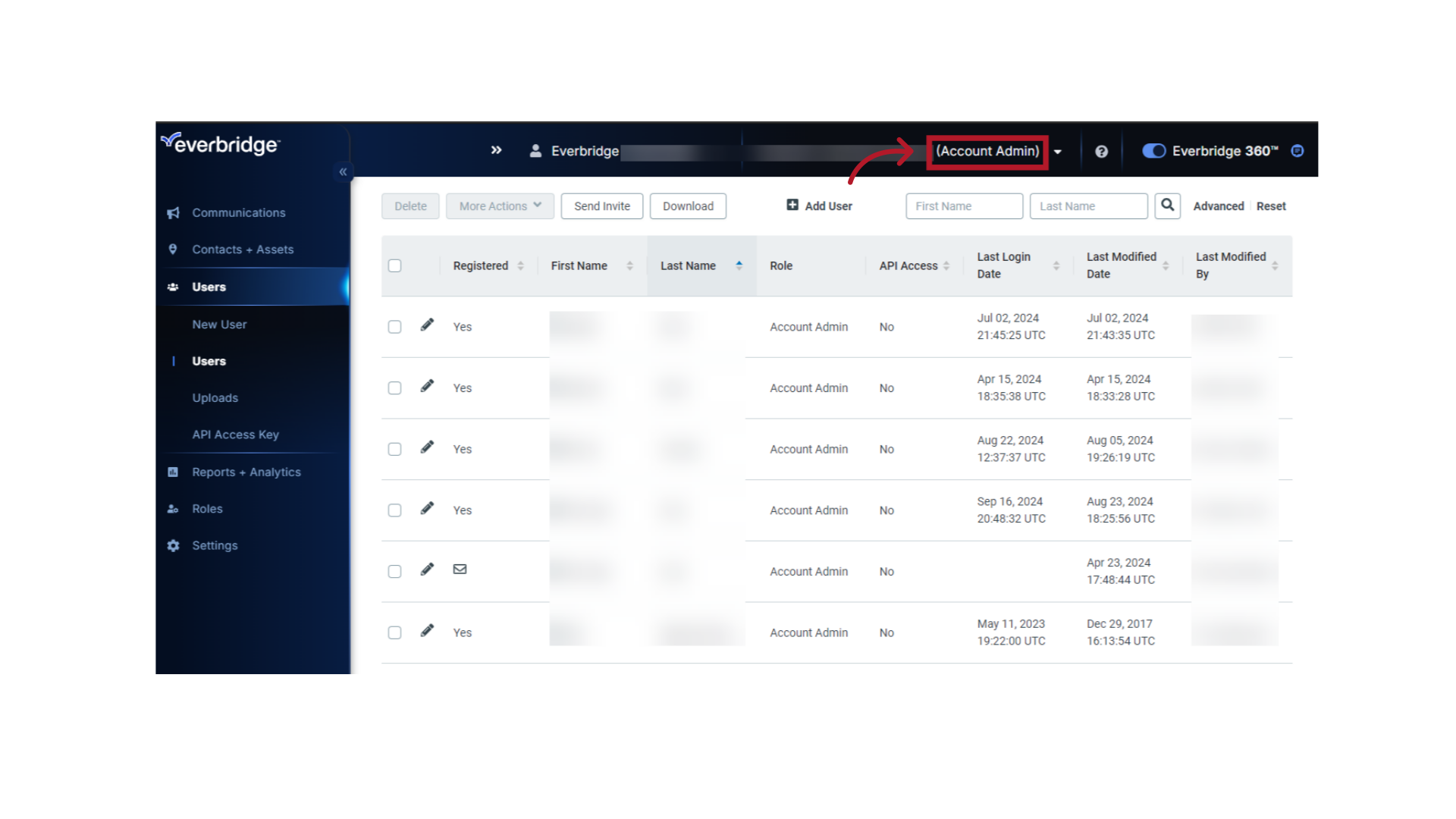This screenshot has height=819, width=1456.
Task: Select the header checkbox to select all users
Action: coord(395,265)
